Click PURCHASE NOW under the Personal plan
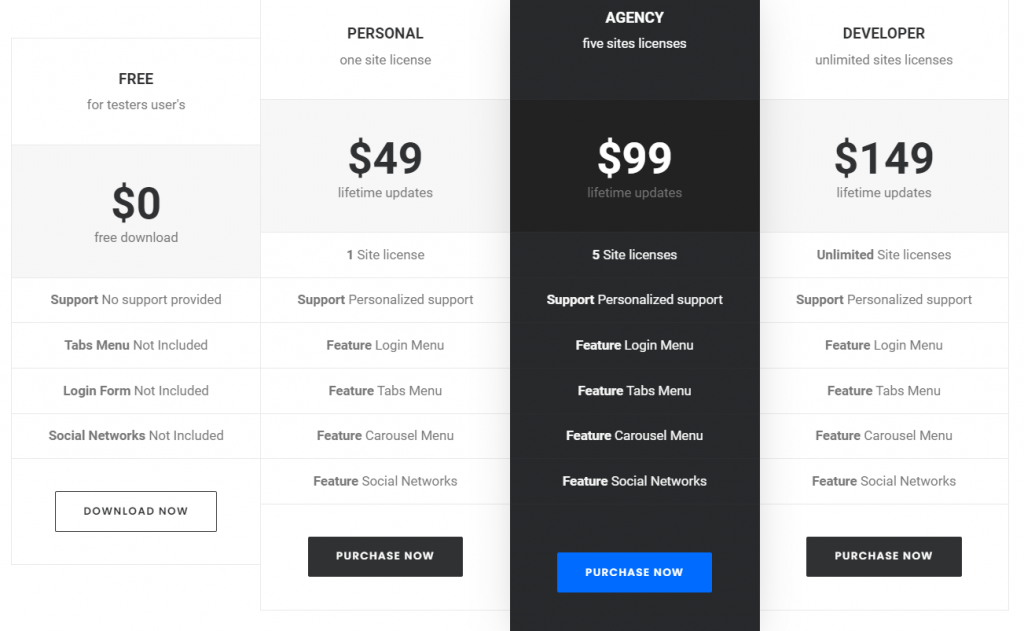 [385, 556]
